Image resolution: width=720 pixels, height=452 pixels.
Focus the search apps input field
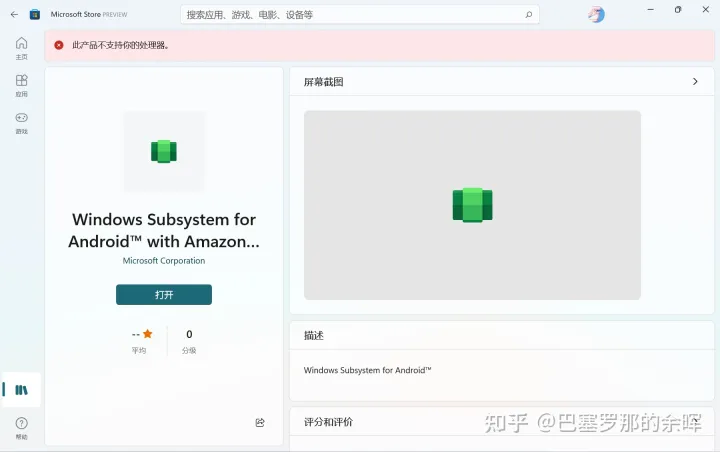[360, 15]
